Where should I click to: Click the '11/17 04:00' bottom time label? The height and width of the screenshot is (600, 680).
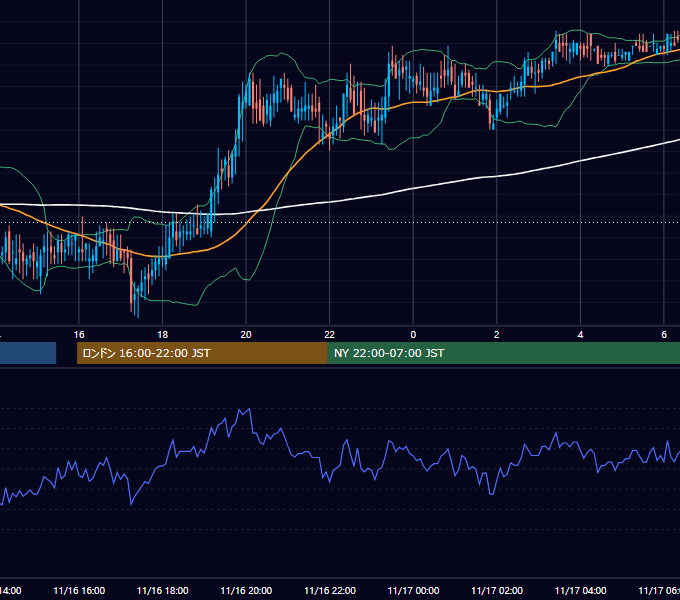tap(581, 591)
